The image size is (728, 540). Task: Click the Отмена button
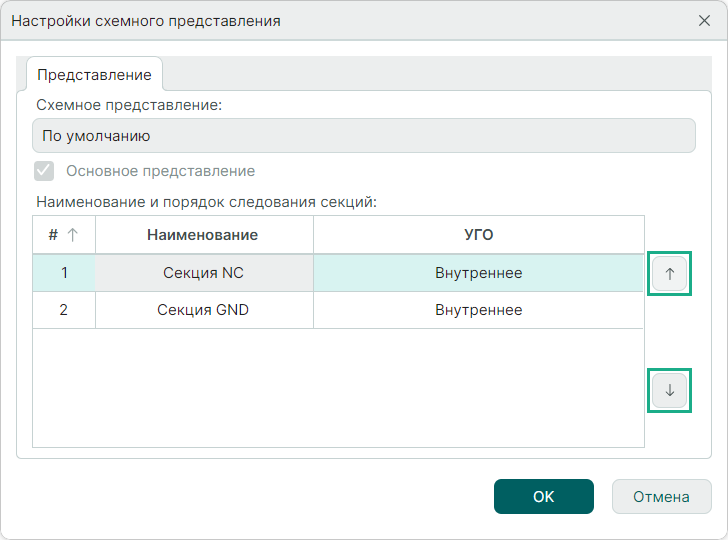[661, 496]
